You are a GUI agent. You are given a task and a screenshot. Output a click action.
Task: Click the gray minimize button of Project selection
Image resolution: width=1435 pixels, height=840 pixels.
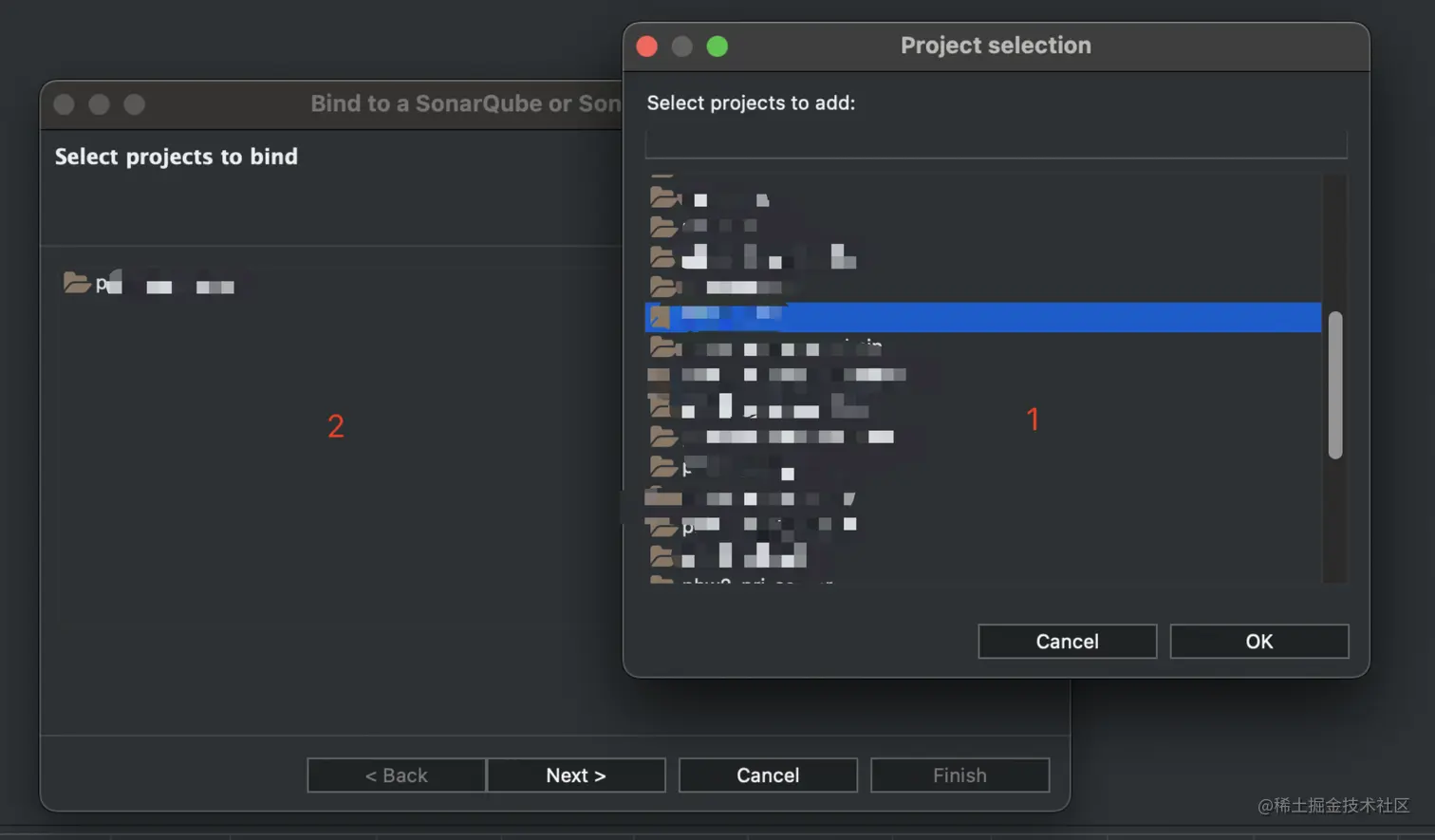[682, 47]
